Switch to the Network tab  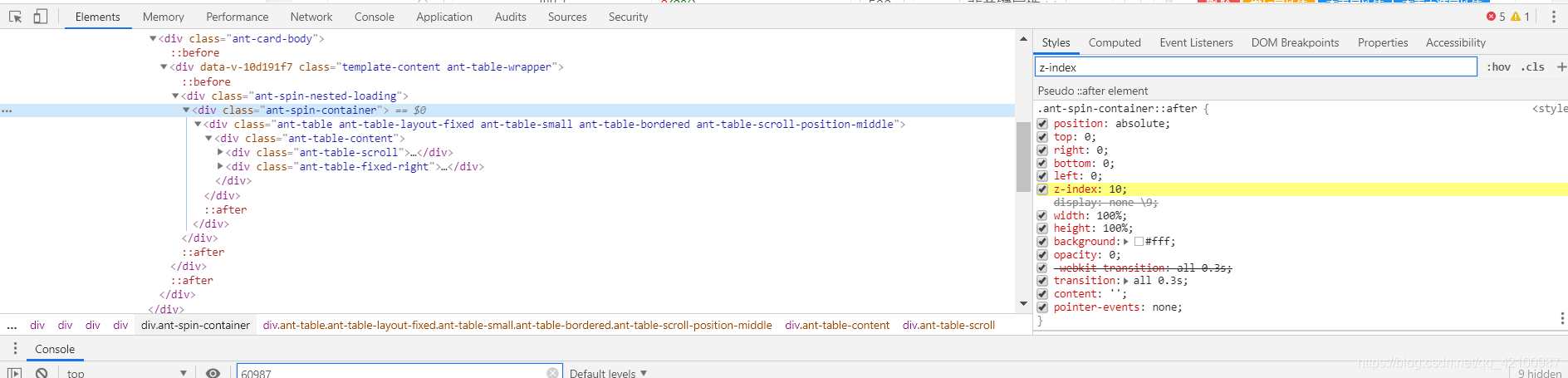point(311,17)
